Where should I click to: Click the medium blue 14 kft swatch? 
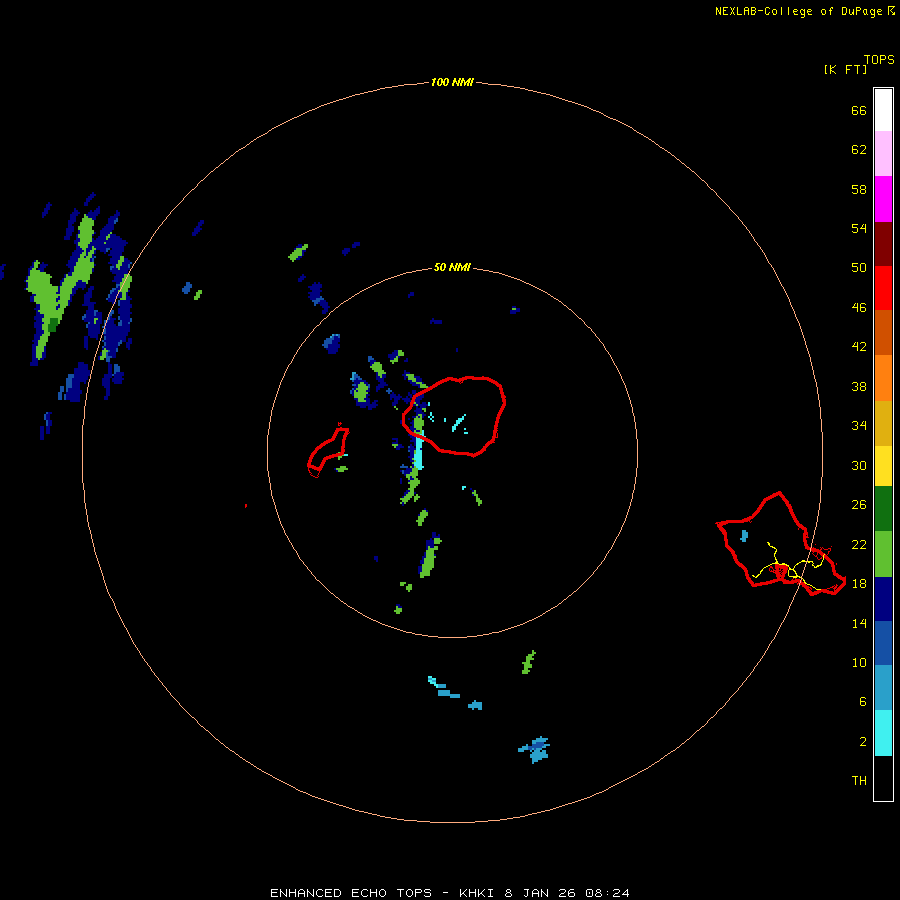point(883,643)
